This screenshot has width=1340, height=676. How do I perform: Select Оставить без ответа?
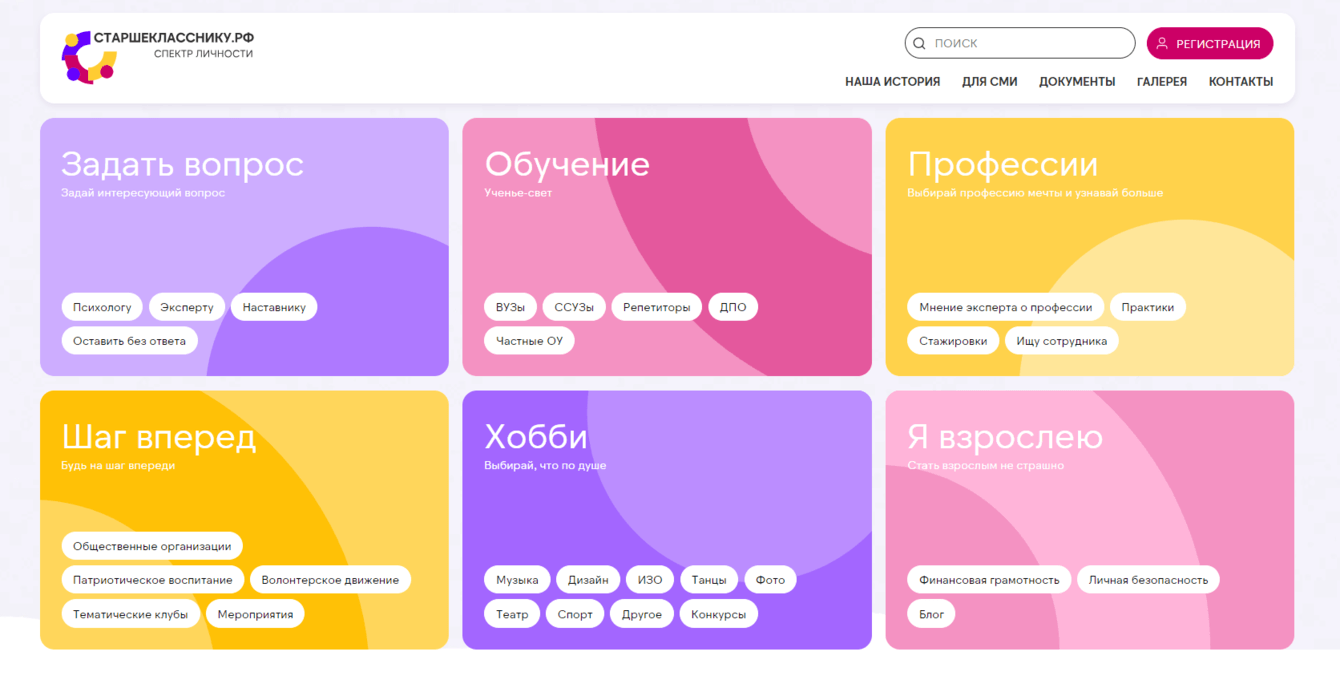click(x=129, y=340)
